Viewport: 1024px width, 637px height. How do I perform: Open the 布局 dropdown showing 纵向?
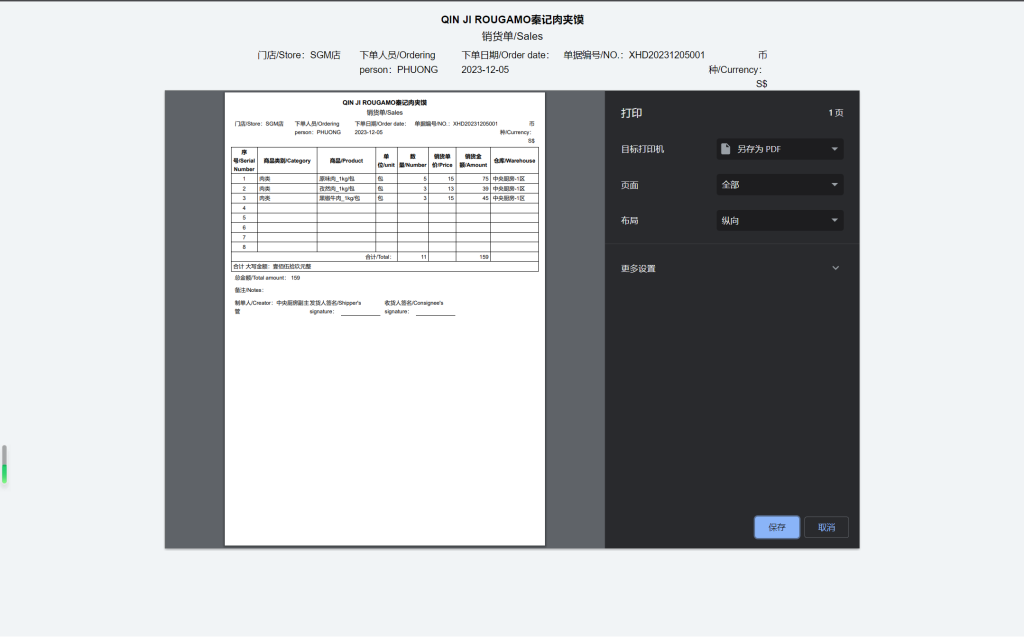pyautogui.click(x=779, y=221)
